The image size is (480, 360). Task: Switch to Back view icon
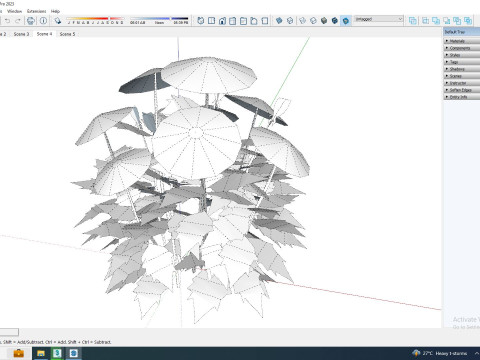pos(243,21)
